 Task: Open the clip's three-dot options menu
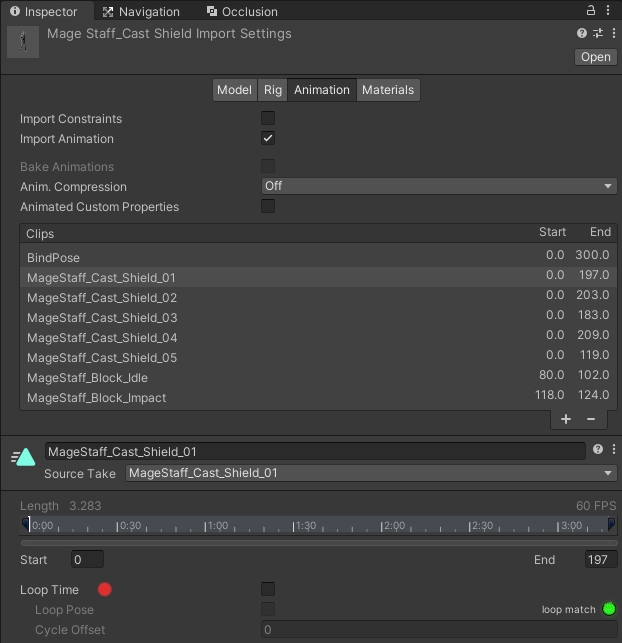tap(613, 450)
